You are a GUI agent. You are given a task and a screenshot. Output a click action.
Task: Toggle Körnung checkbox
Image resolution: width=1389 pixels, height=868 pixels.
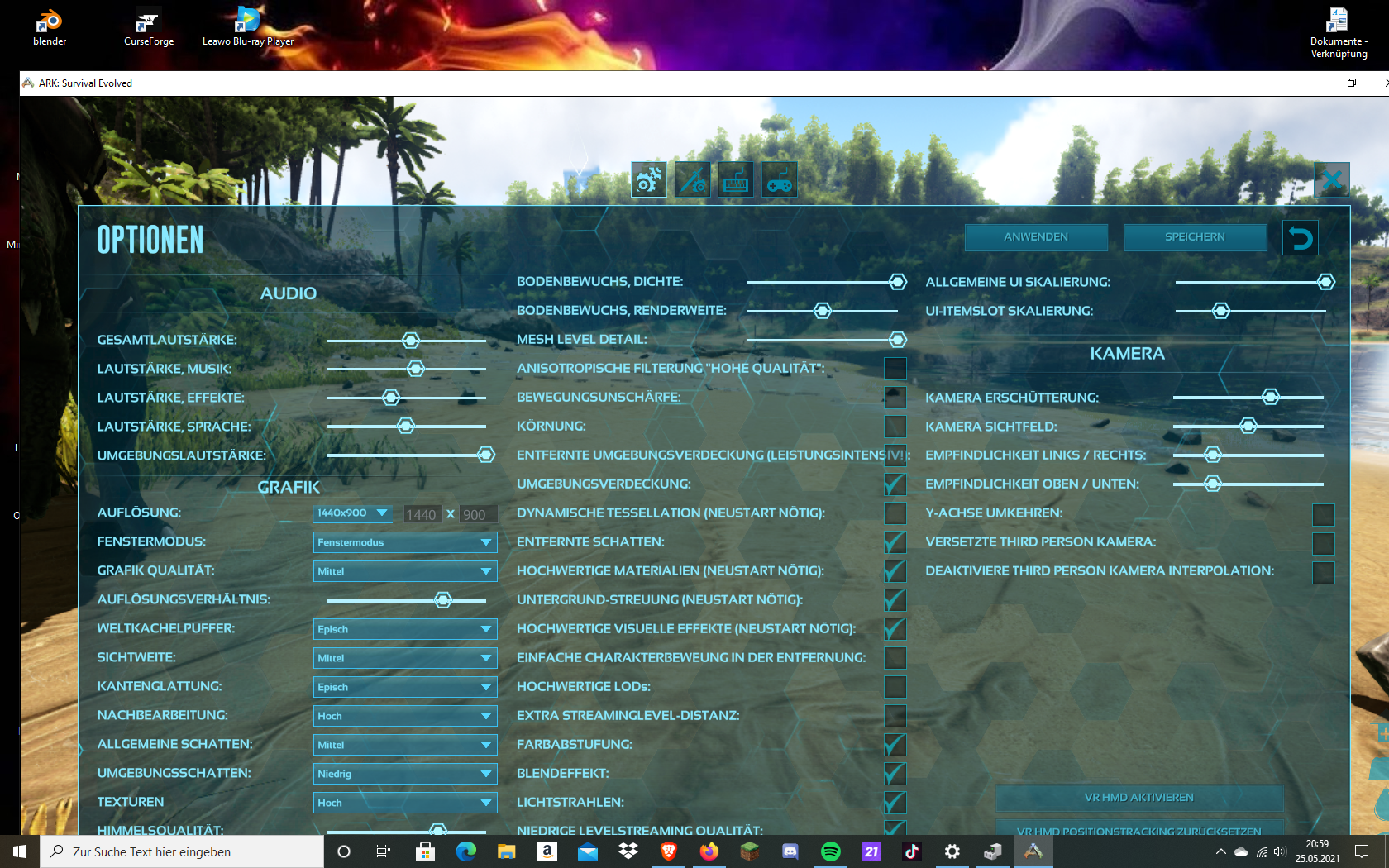click(895, 427)
